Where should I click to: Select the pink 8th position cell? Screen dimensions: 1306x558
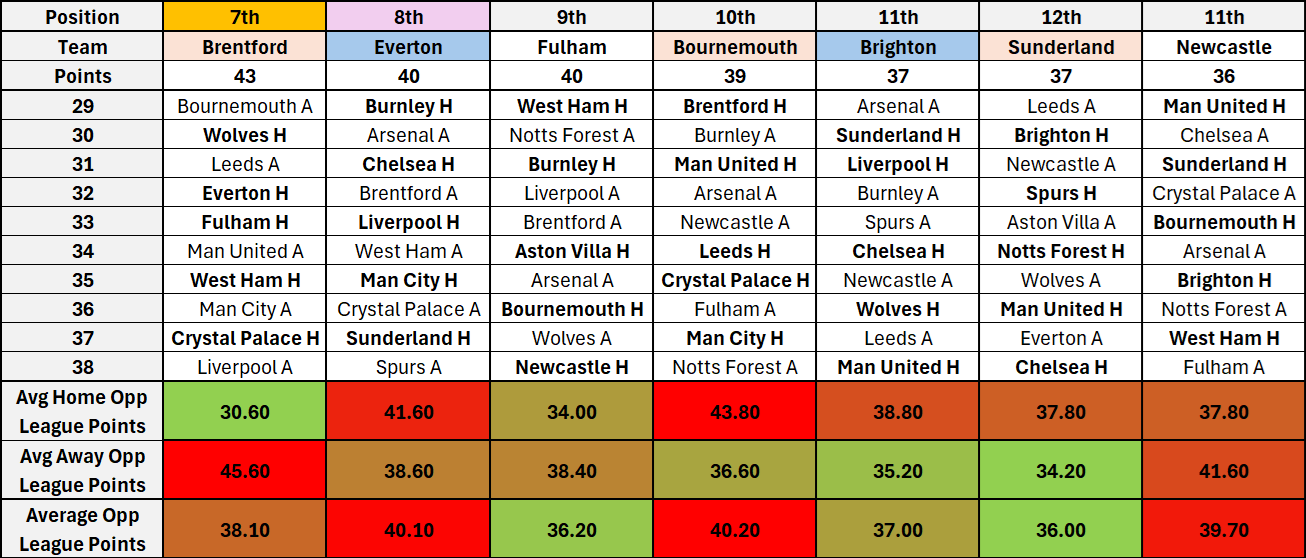click(x=408, y=17)
